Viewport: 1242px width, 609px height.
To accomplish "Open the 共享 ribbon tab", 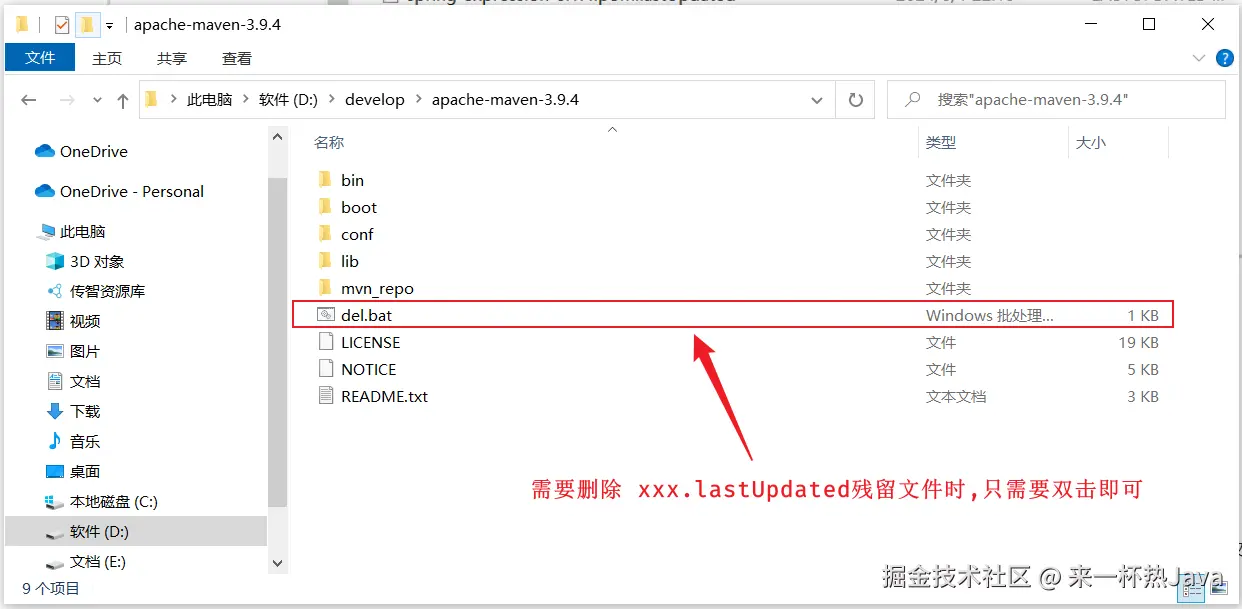I will tap(172, 58).
